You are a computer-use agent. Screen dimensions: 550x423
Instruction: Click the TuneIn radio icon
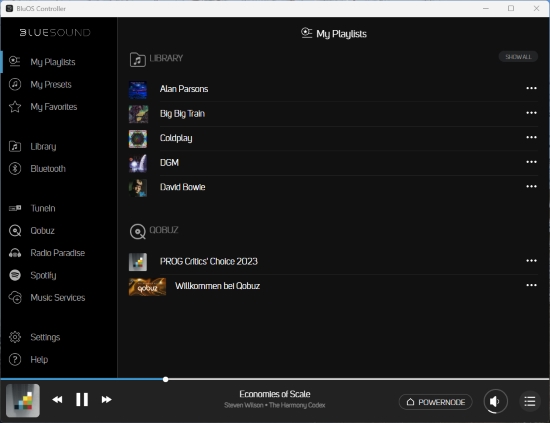(x=15, y=208)
